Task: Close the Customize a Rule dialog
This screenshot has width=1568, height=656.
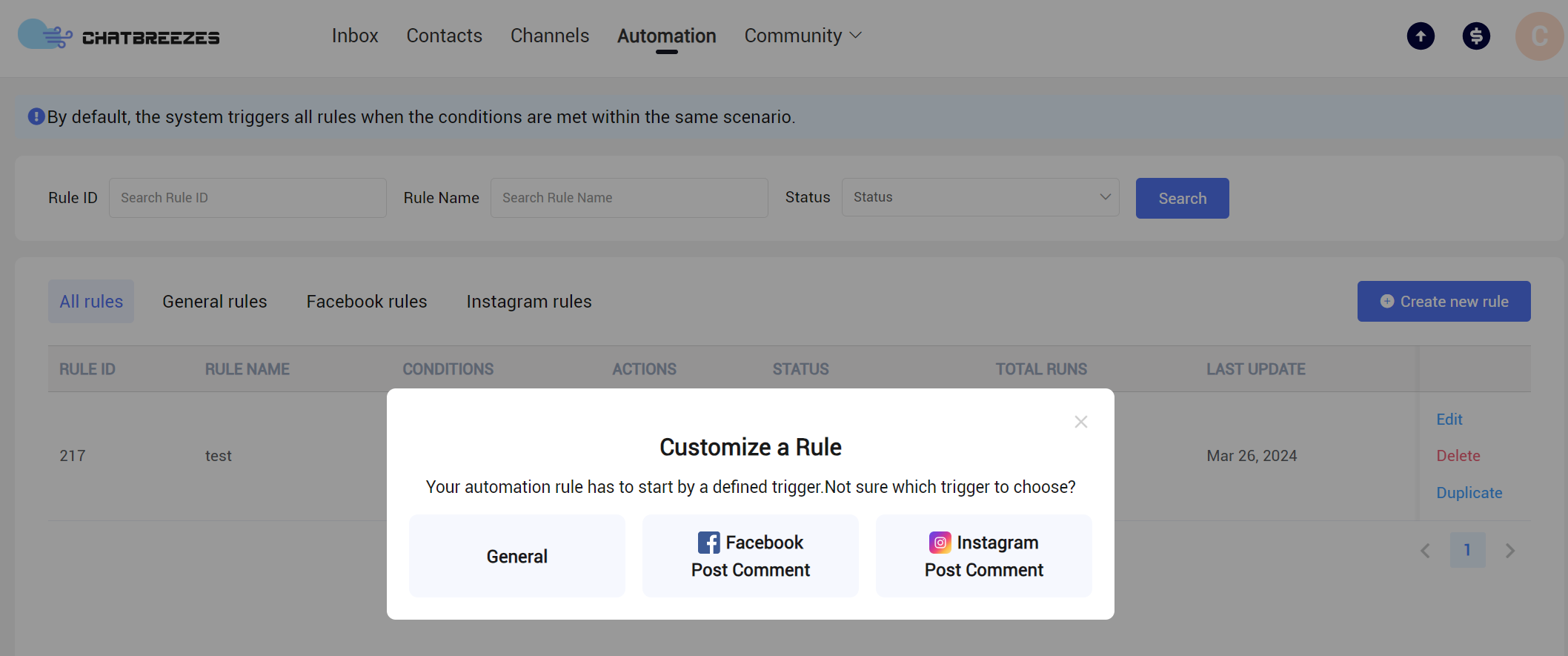Action: point(1081,422)
